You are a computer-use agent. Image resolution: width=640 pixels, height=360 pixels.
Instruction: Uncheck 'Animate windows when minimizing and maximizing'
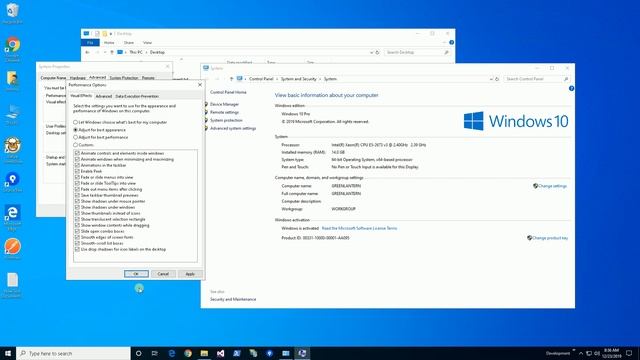pos(77,159)
